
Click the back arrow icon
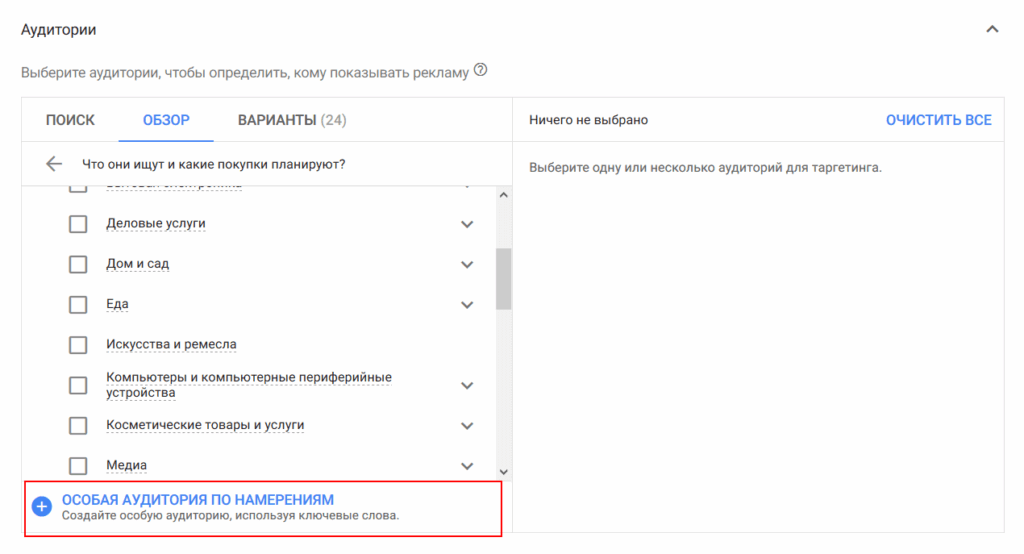pos(54,164)
